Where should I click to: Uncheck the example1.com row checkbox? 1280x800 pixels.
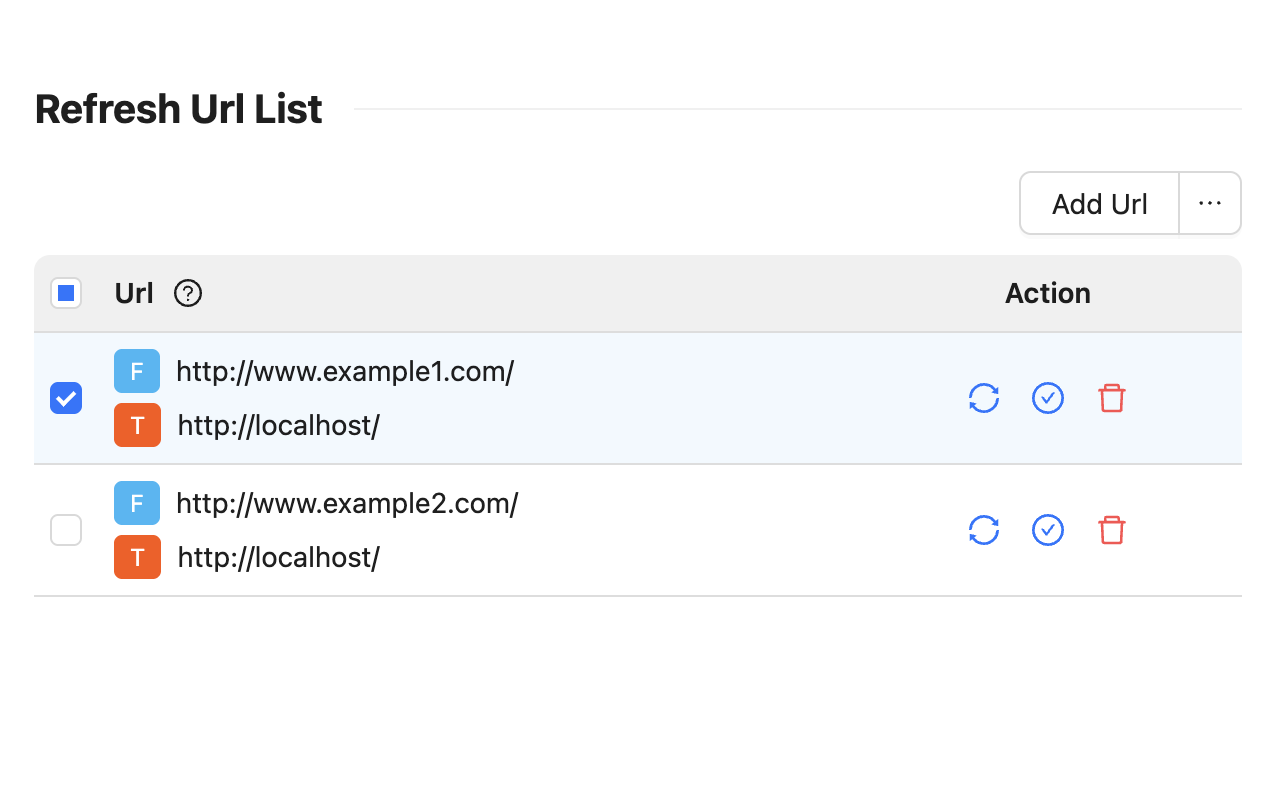click(66, 398)
